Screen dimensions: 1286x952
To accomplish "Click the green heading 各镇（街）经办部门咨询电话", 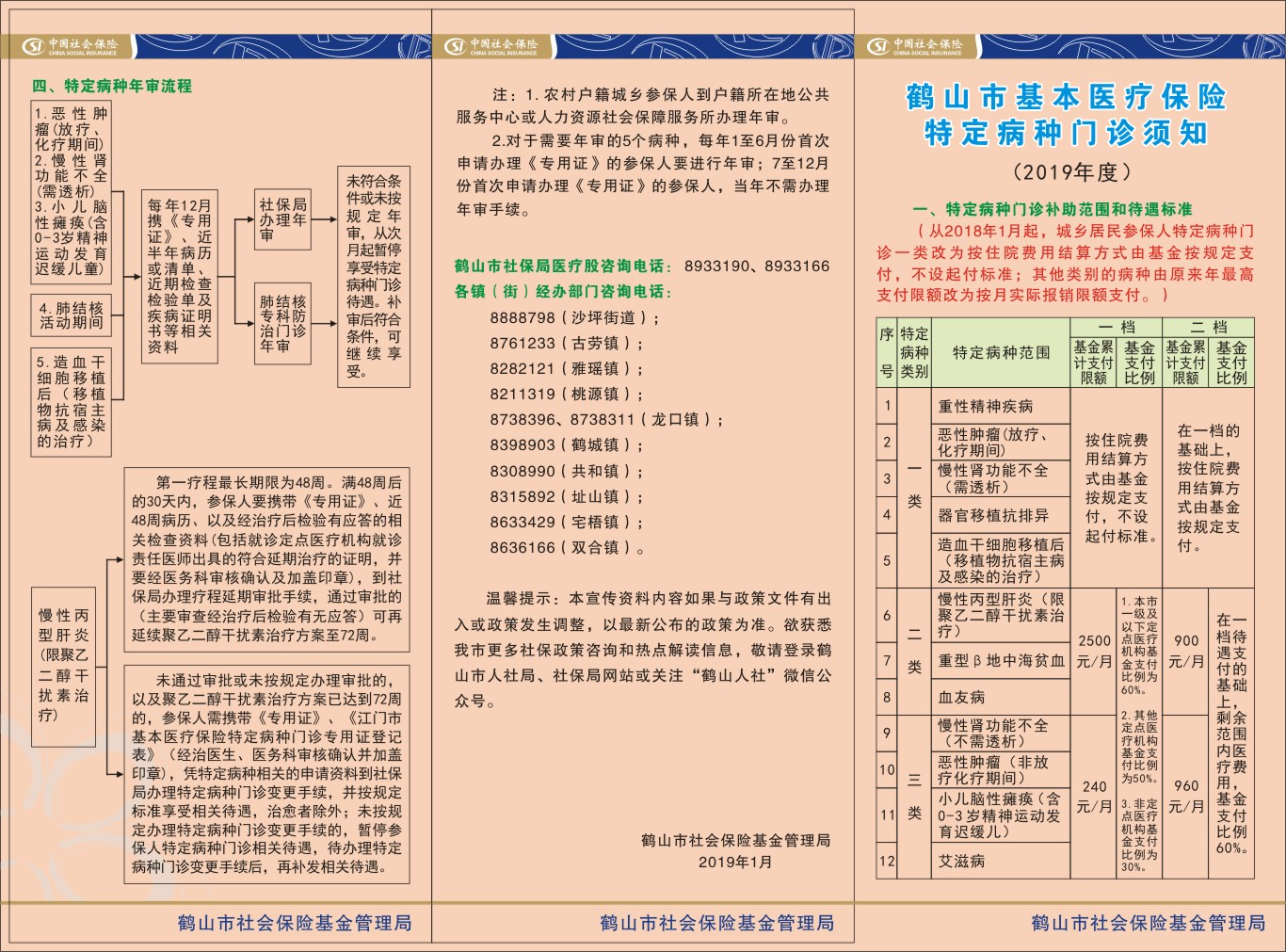I will (x=563, y=291).
